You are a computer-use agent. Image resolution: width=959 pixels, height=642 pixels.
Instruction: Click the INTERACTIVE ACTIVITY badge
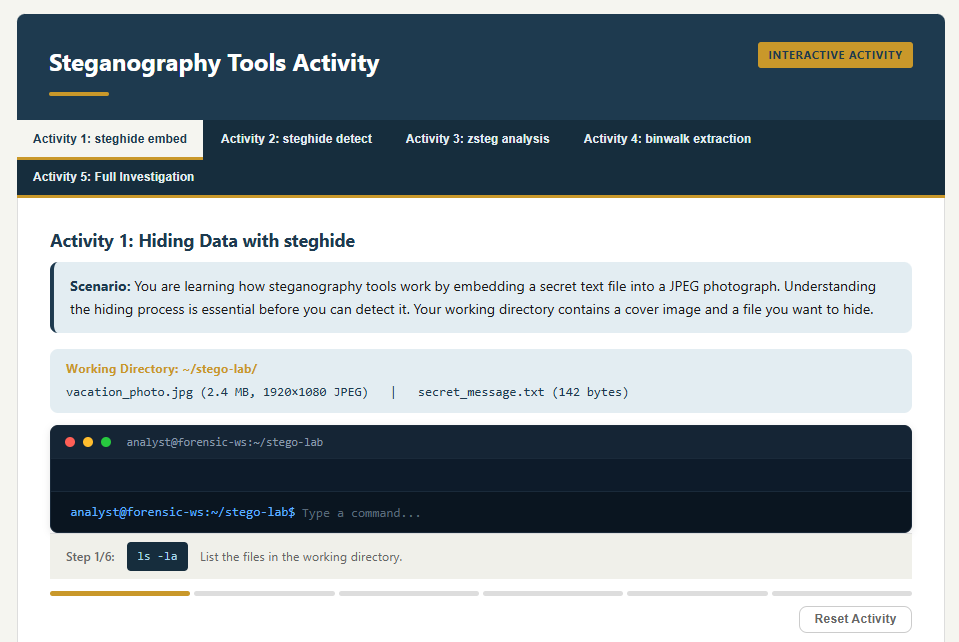834,55
